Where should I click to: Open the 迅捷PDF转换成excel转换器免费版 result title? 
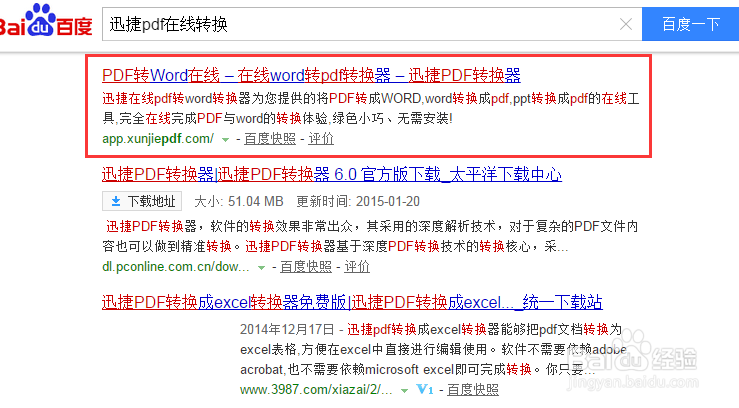352,302
